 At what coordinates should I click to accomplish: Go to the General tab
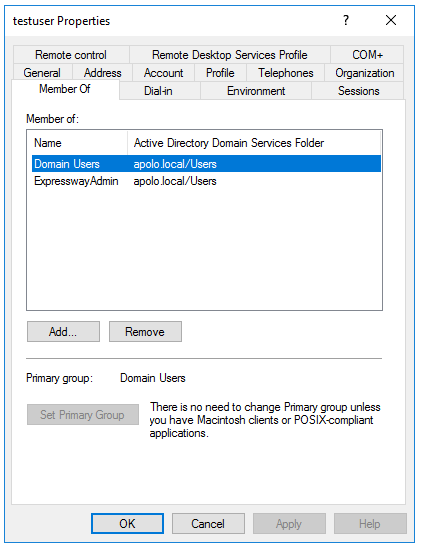click(x=42, y=73)
